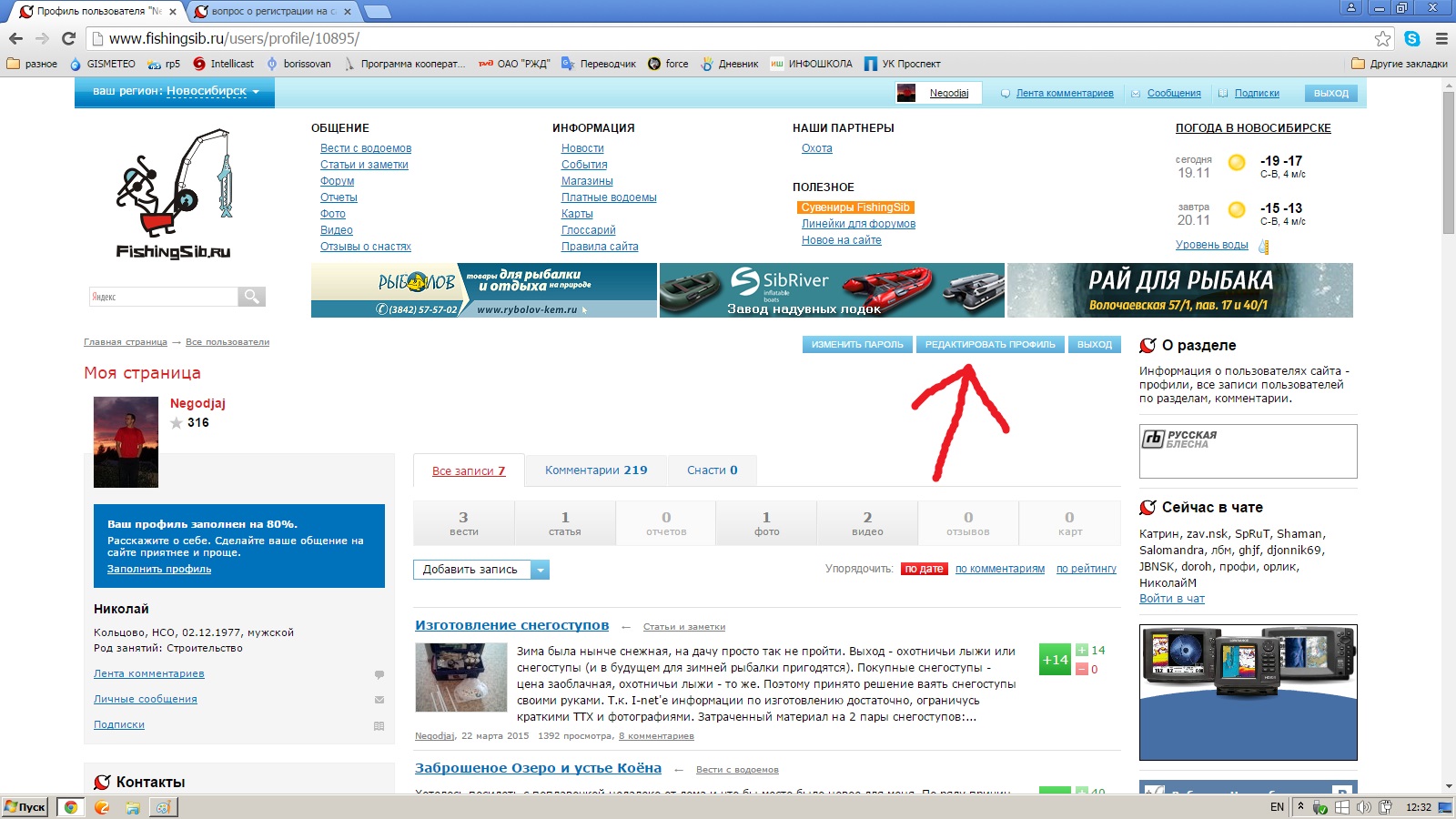Click the Skype extension icon
This screenshot has width=1456, height=819.
tap(1411, 38)
